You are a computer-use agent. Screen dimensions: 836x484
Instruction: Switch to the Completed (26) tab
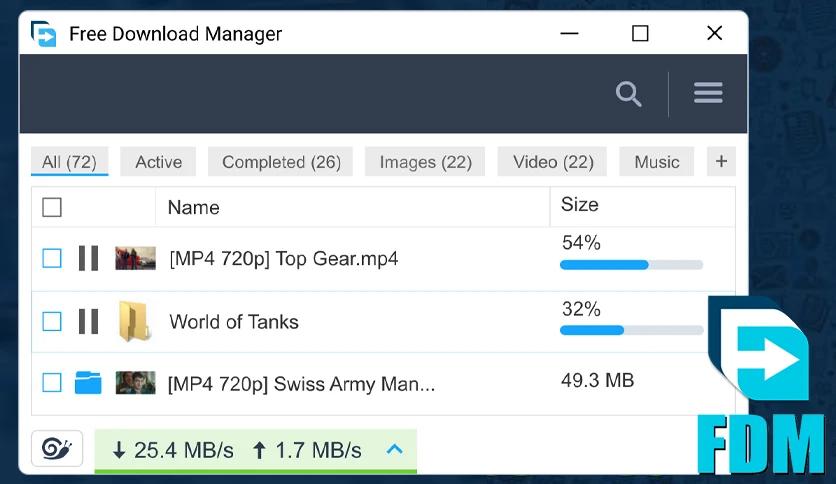point(281,162)
